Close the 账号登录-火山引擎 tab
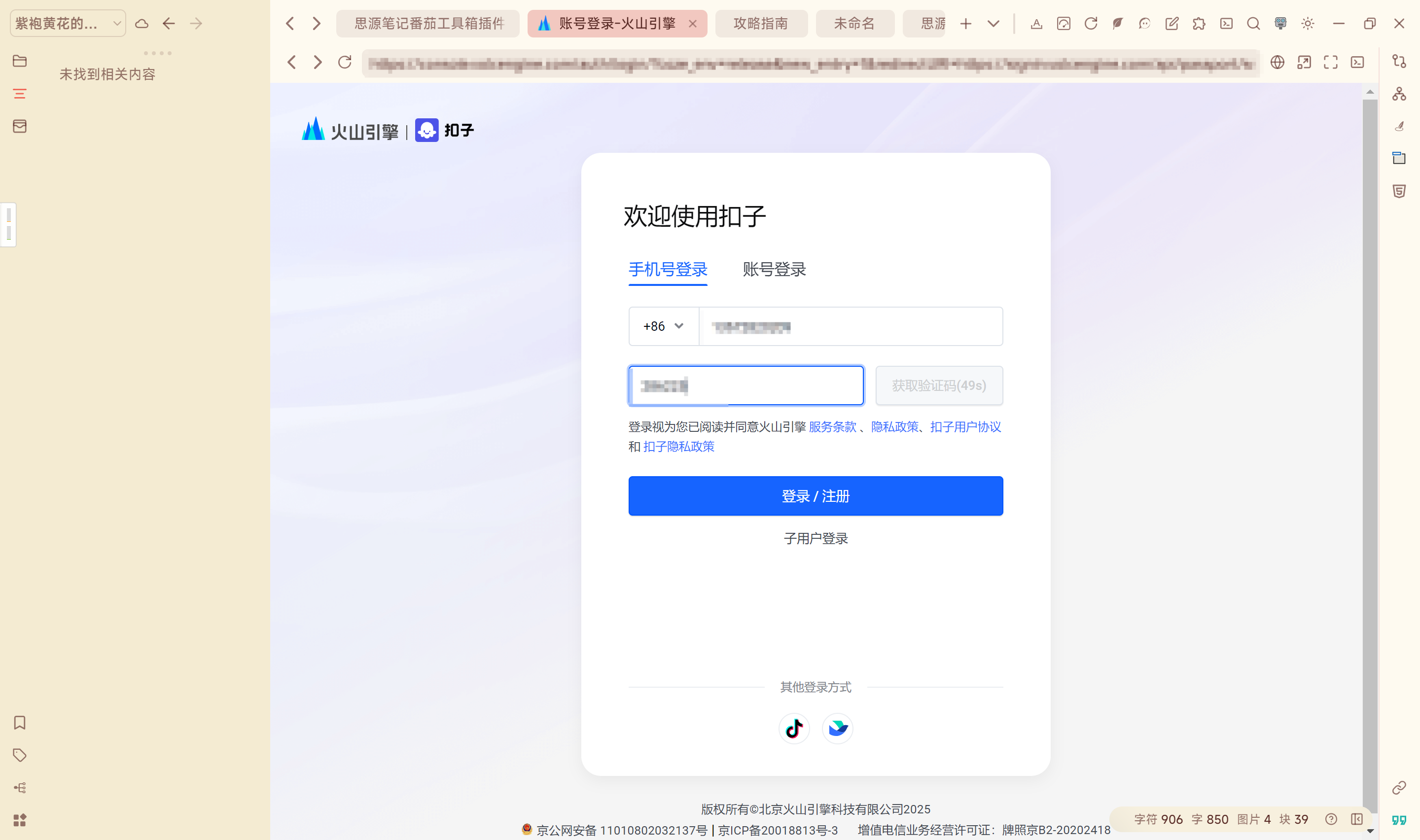Screen dimensions: 1420x840 [693, 24]
